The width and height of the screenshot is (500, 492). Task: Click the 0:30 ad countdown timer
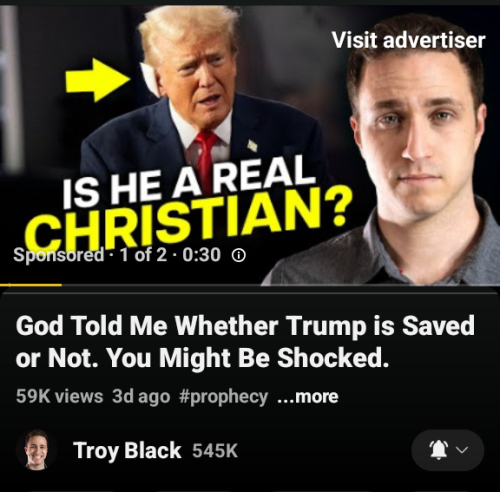point(201,255)
